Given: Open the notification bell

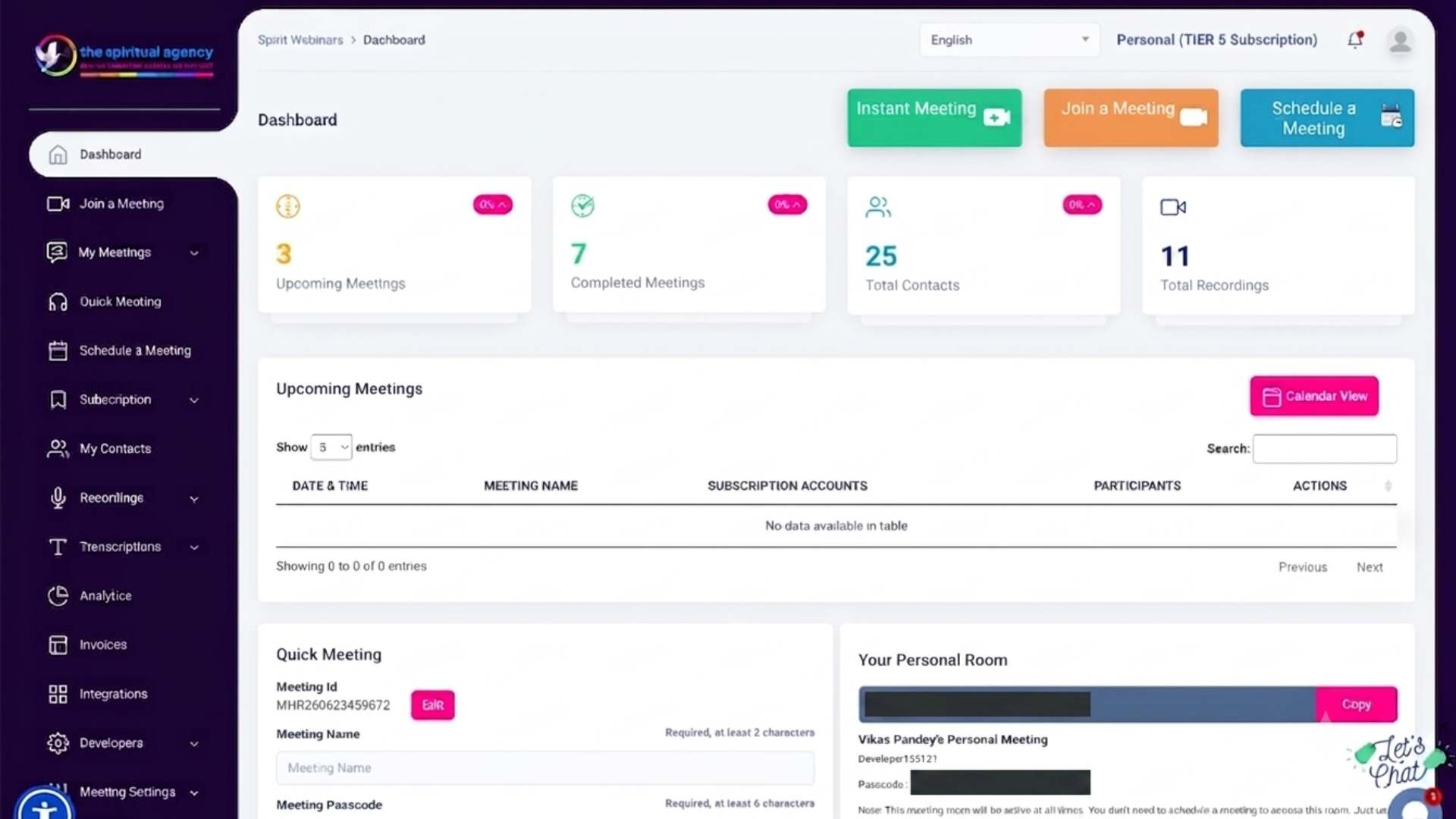Looking at the screenshot, I should coord(1355,39).
